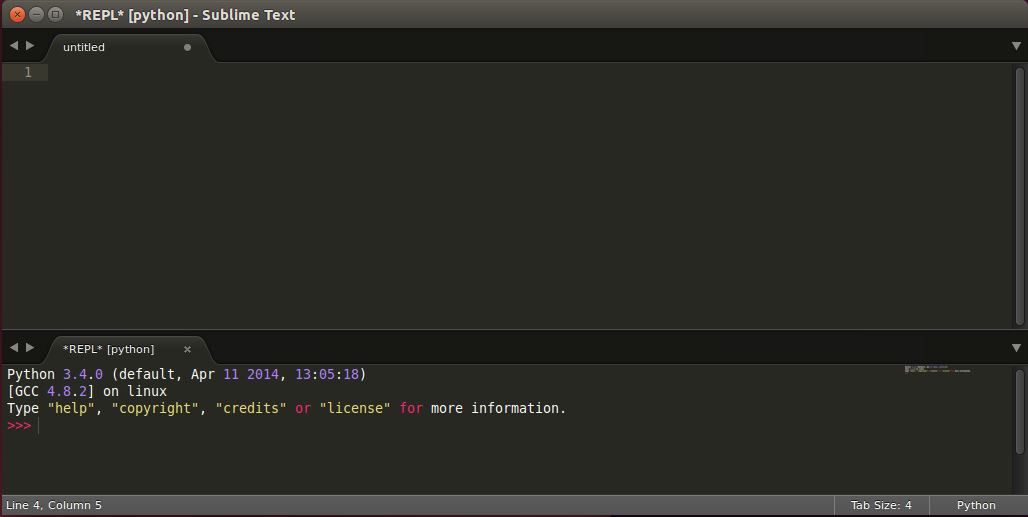Minimize the Sublime Text window
The width and height of the screenshot is (1028, 517).
pos(37,14)
